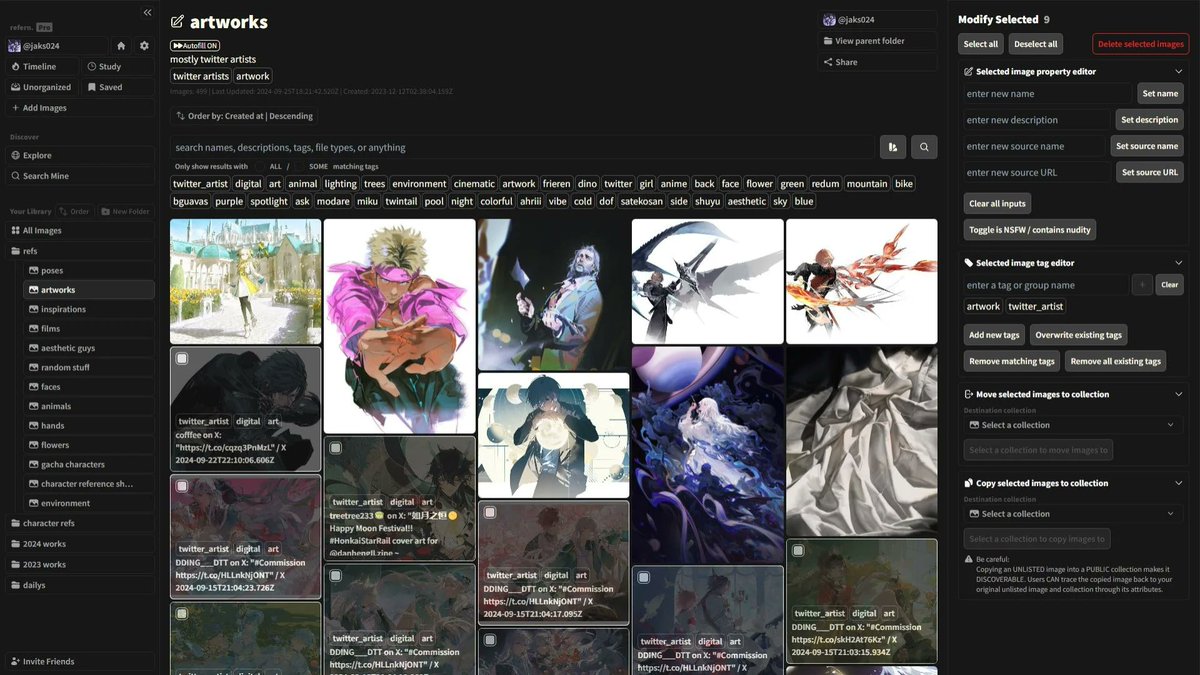The height and width of the screenshot is (675, 1200).
Task: Collapse the left sidebar with double-chevron icon
Action: (147, 12)
